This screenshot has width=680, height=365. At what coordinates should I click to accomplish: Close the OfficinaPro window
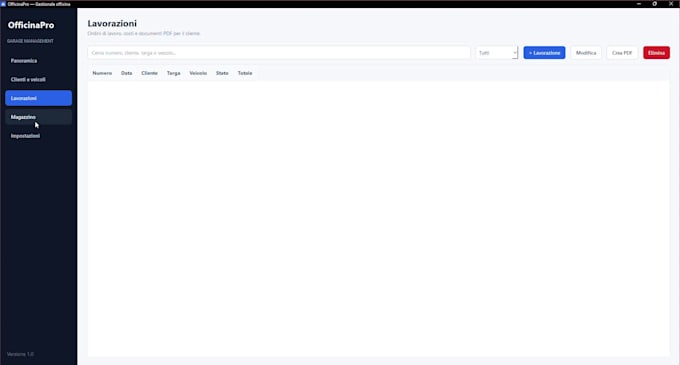(x=670, y=3)
